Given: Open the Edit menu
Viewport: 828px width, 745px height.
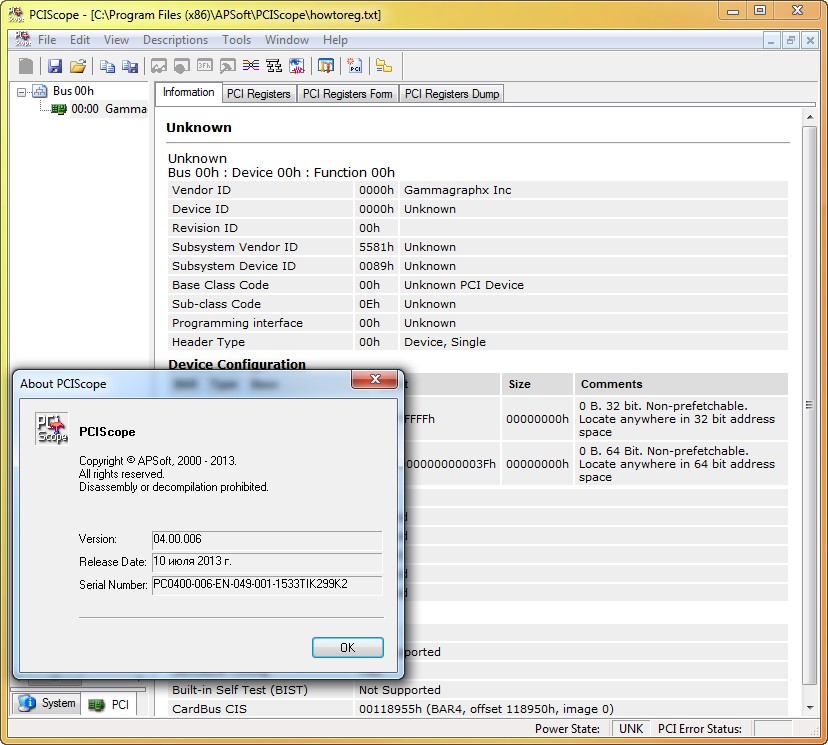Looking at the screenshot, I should [80, 40].
